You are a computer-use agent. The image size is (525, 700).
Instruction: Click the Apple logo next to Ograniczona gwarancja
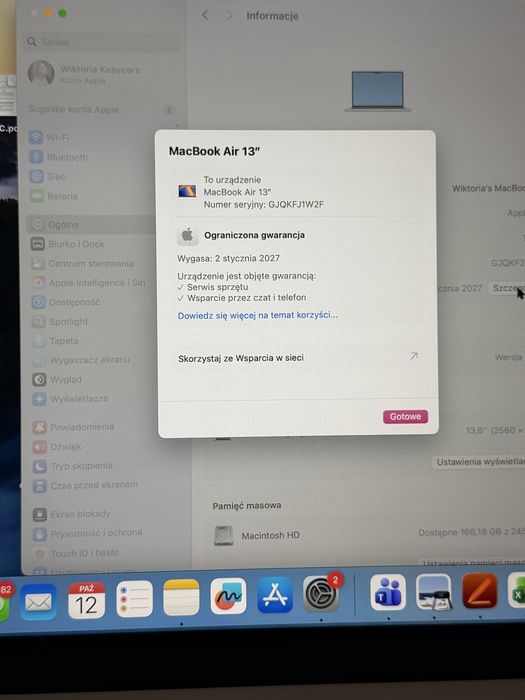click(x=188, y=235)
